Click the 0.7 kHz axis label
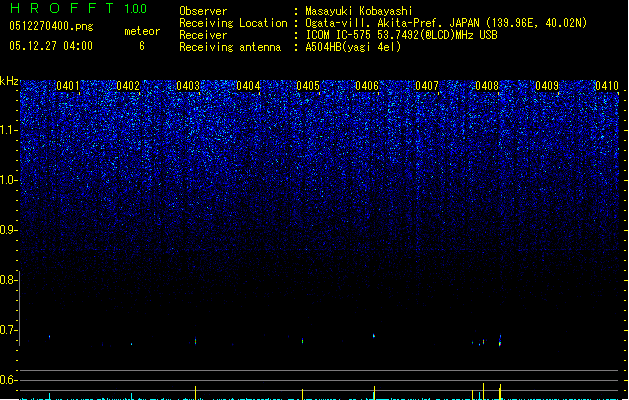The height and width of the screenshot is (400, 629). (8, 330)
